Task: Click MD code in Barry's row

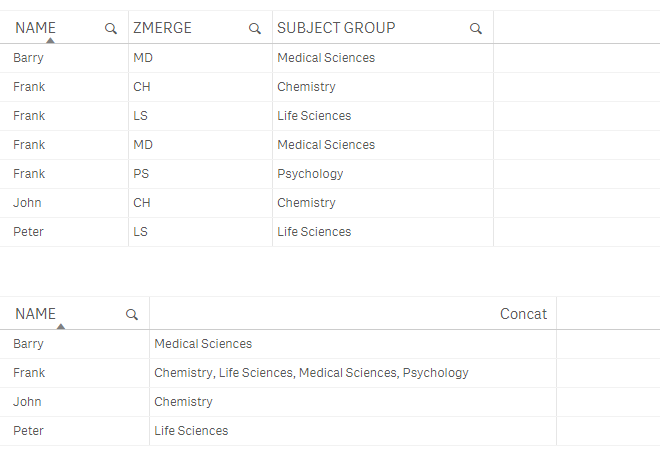Action: (143, 58)
